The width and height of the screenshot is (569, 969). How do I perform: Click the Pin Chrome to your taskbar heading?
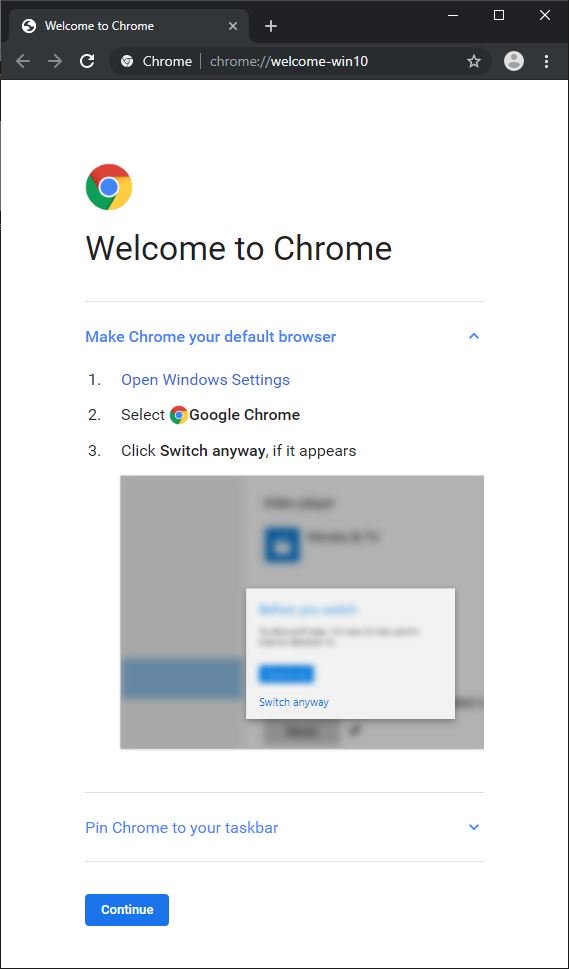tap(182, 827)
